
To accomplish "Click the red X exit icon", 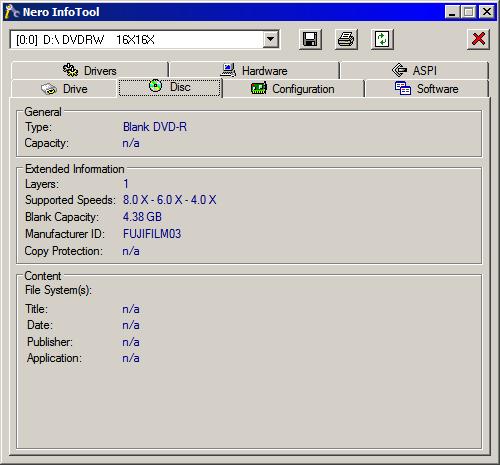I will click(478, 40).
